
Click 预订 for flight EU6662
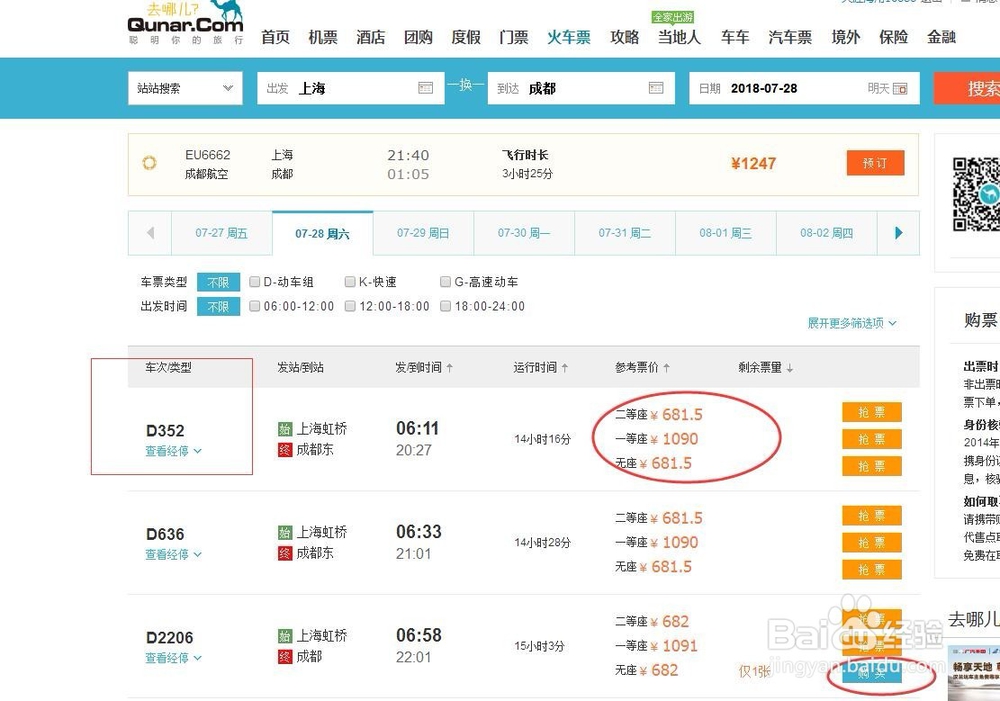tap(874, 163)
